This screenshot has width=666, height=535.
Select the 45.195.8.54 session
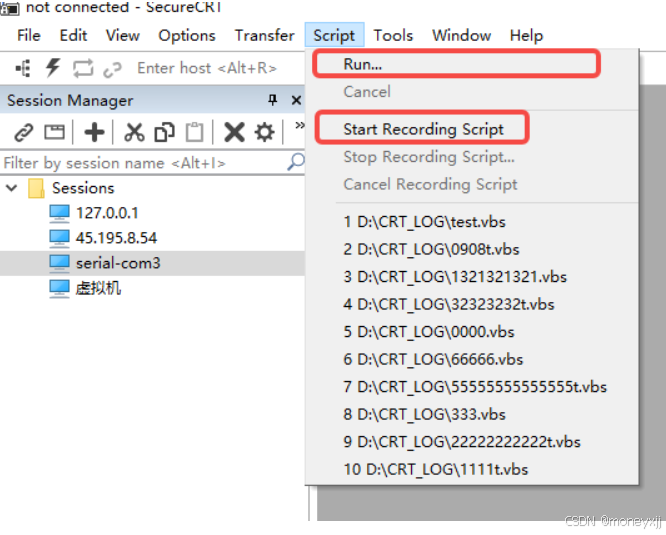coord(116,238)
